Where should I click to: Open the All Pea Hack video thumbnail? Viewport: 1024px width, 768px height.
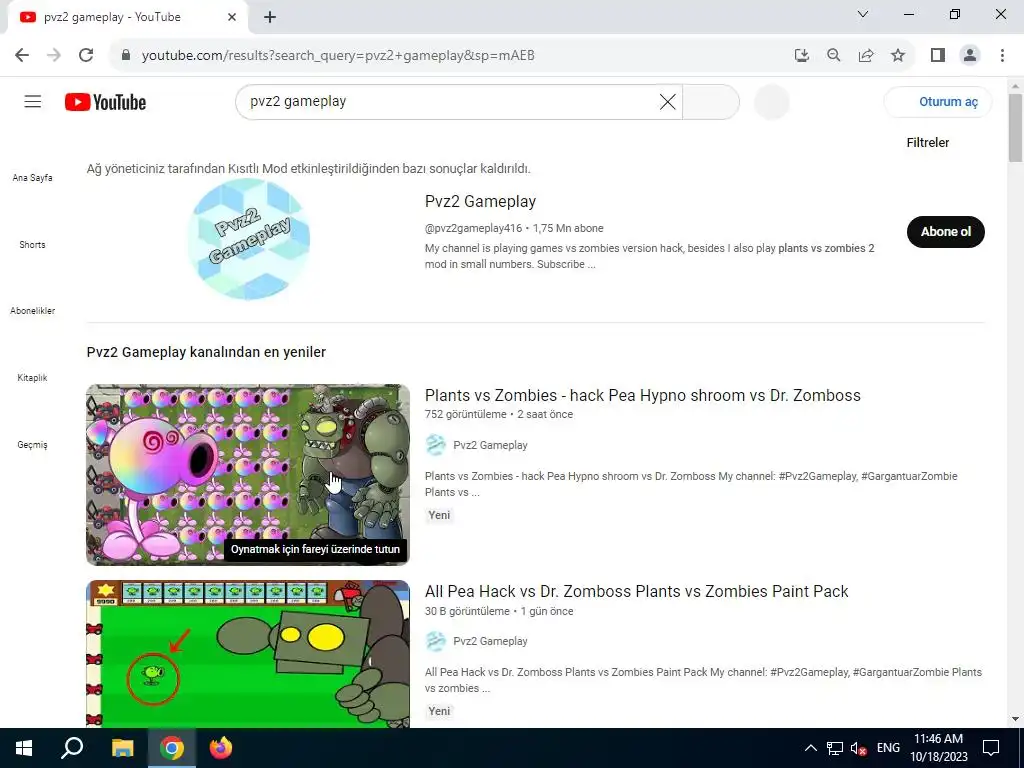coord(248,654)
